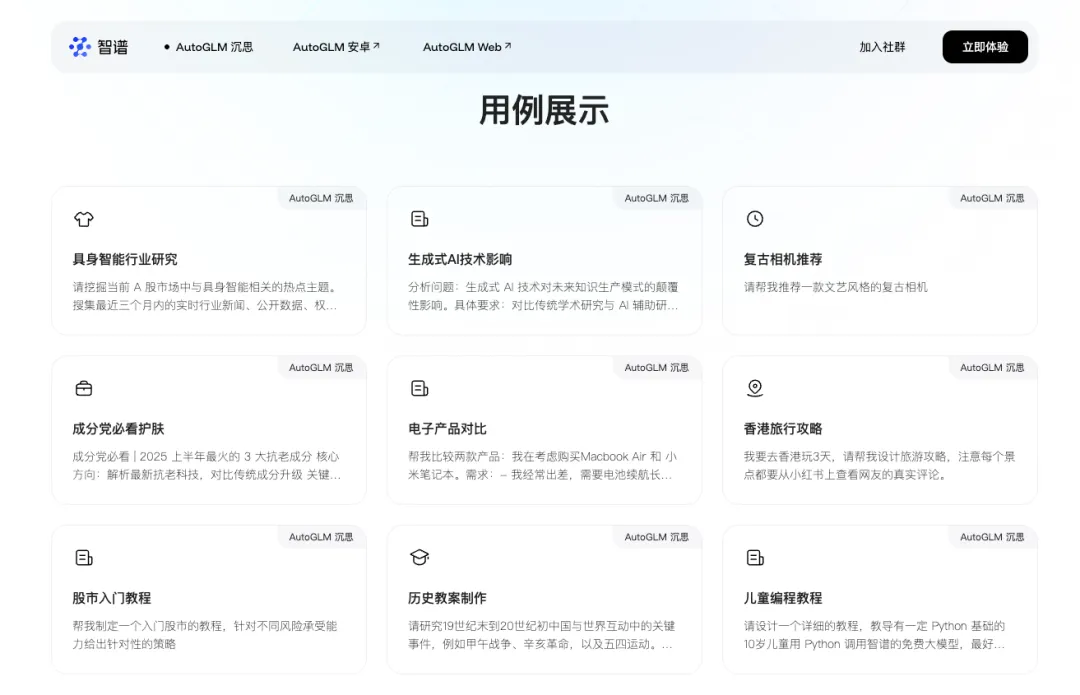Click the description starting 请设计一个详细的教程
This screenshot has height=695, width=1080.
click(875, 635)
